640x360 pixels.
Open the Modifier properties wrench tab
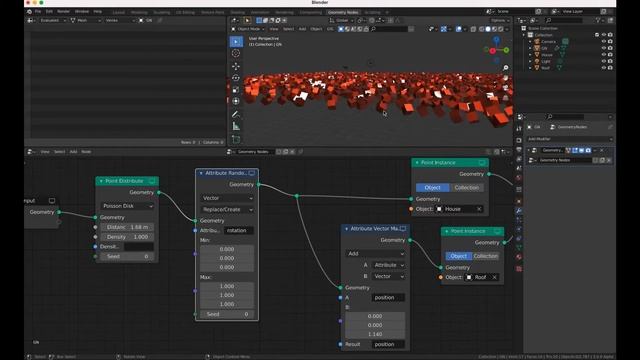point(519,211)
